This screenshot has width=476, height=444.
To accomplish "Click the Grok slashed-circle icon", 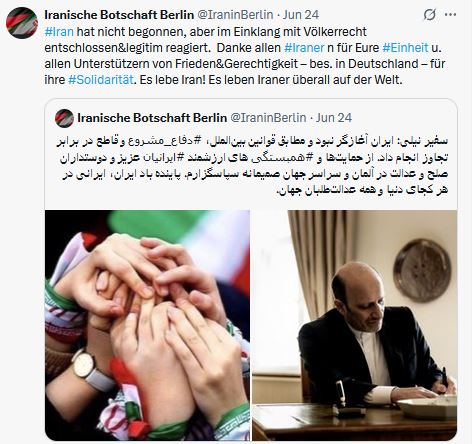I will pyautogui.click(x=430, y=15).
